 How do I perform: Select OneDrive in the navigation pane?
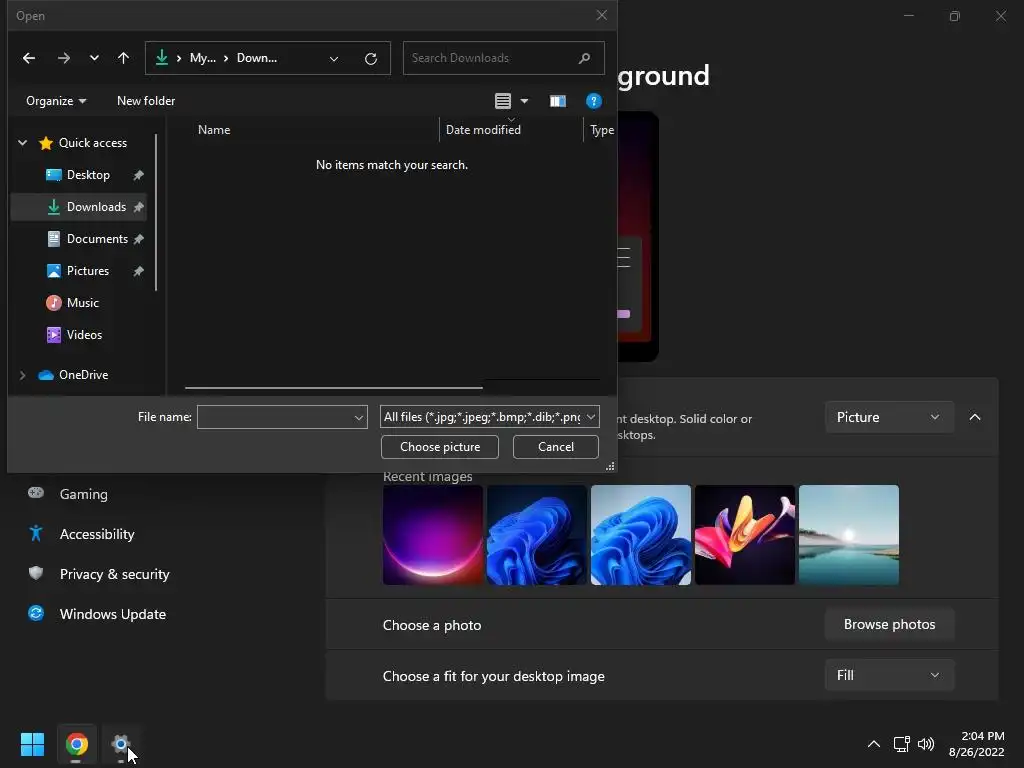pos(83,375)
